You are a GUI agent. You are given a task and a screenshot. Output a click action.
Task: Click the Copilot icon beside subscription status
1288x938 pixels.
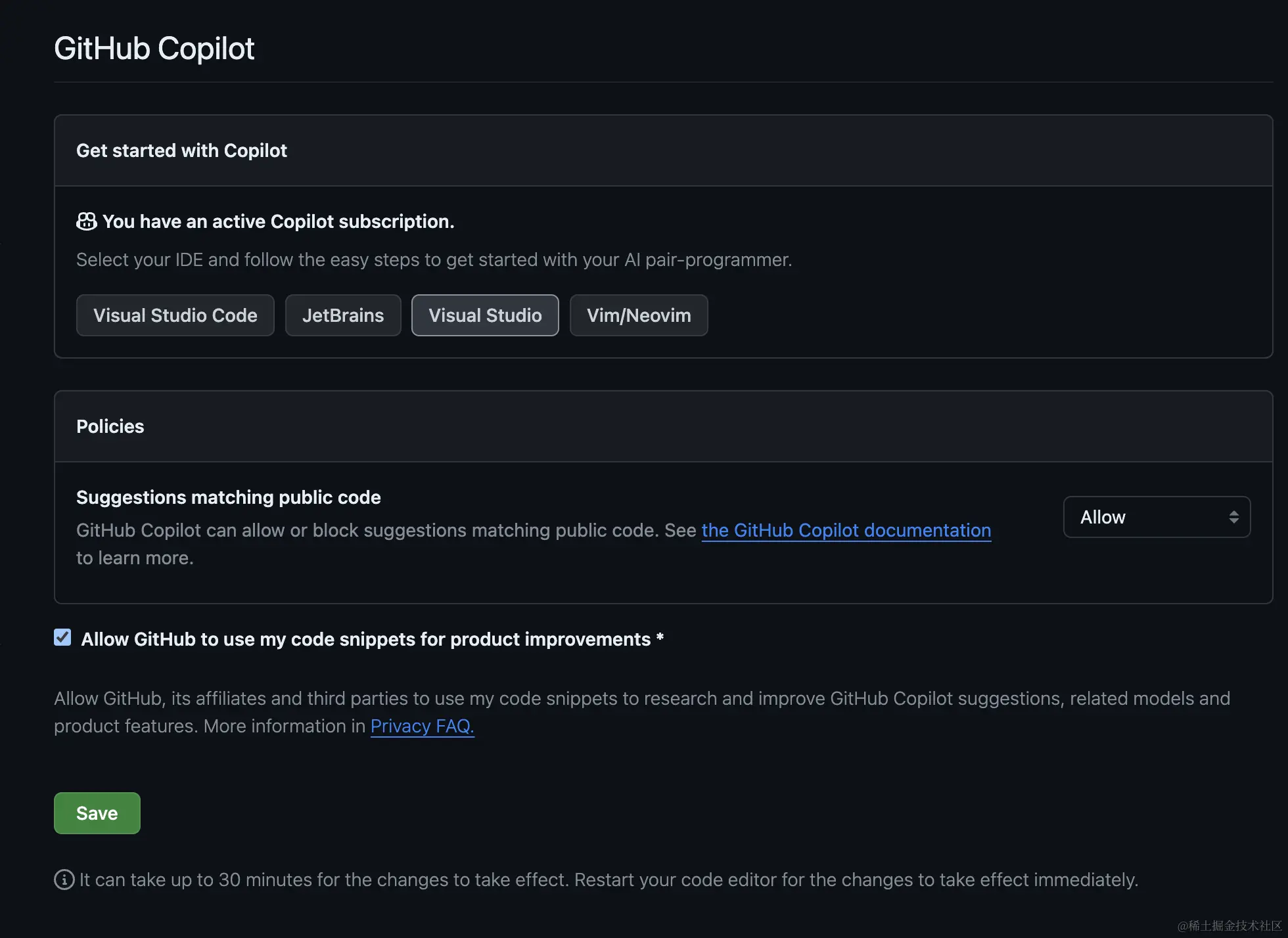pos(86,221)
